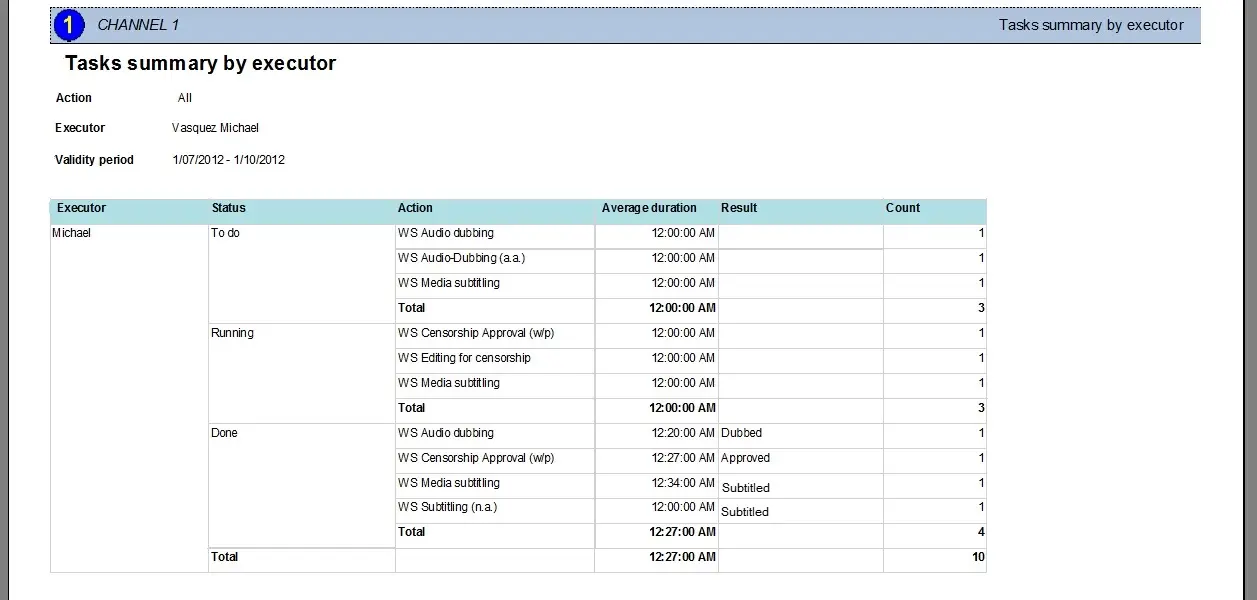Click the WS Editing for censorship action
Viewport: 1257px width, 600px height.
click(464, 358)
